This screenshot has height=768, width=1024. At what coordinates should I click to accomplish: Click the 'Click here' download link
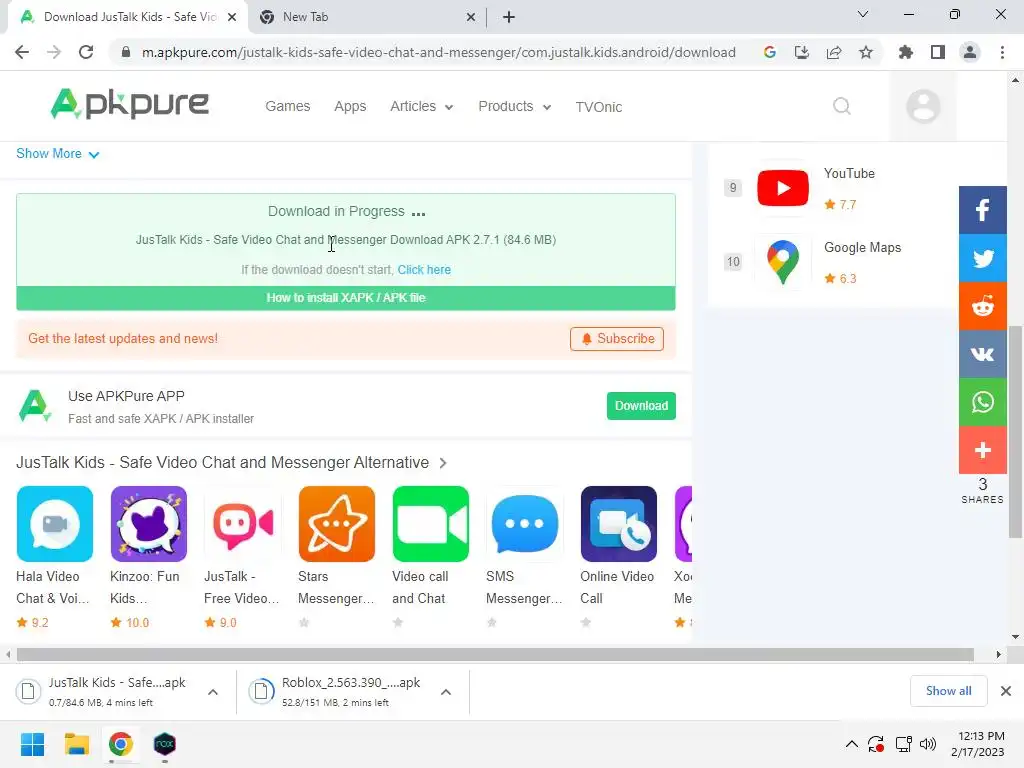424,270
